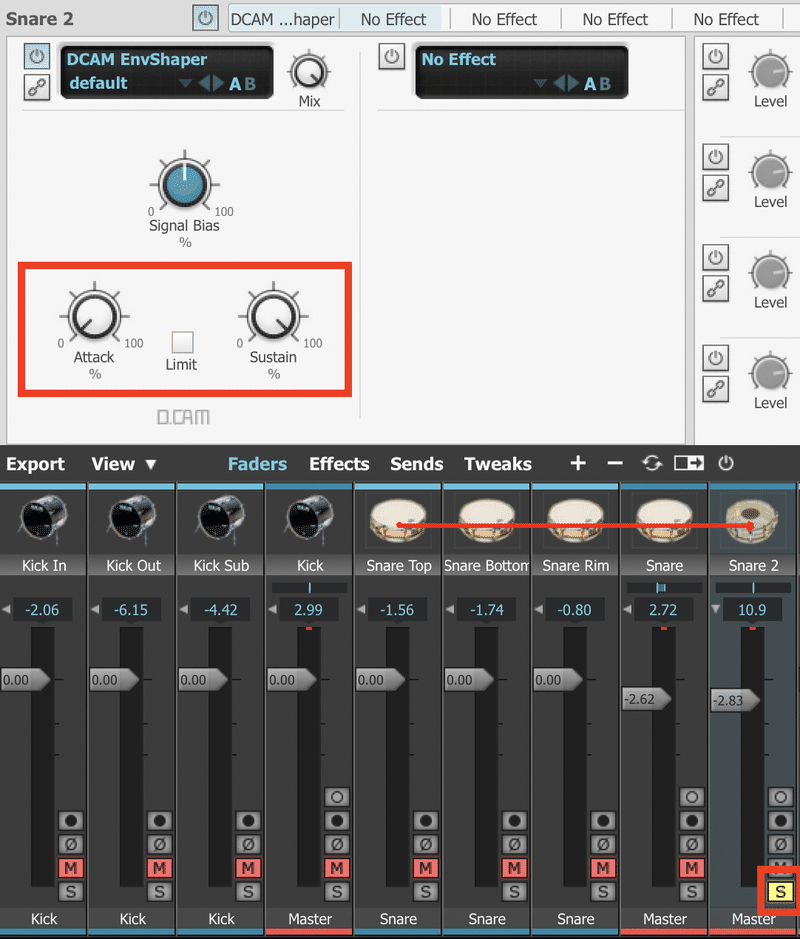Click the circle output button on Kick bus

tap(337, 797)
